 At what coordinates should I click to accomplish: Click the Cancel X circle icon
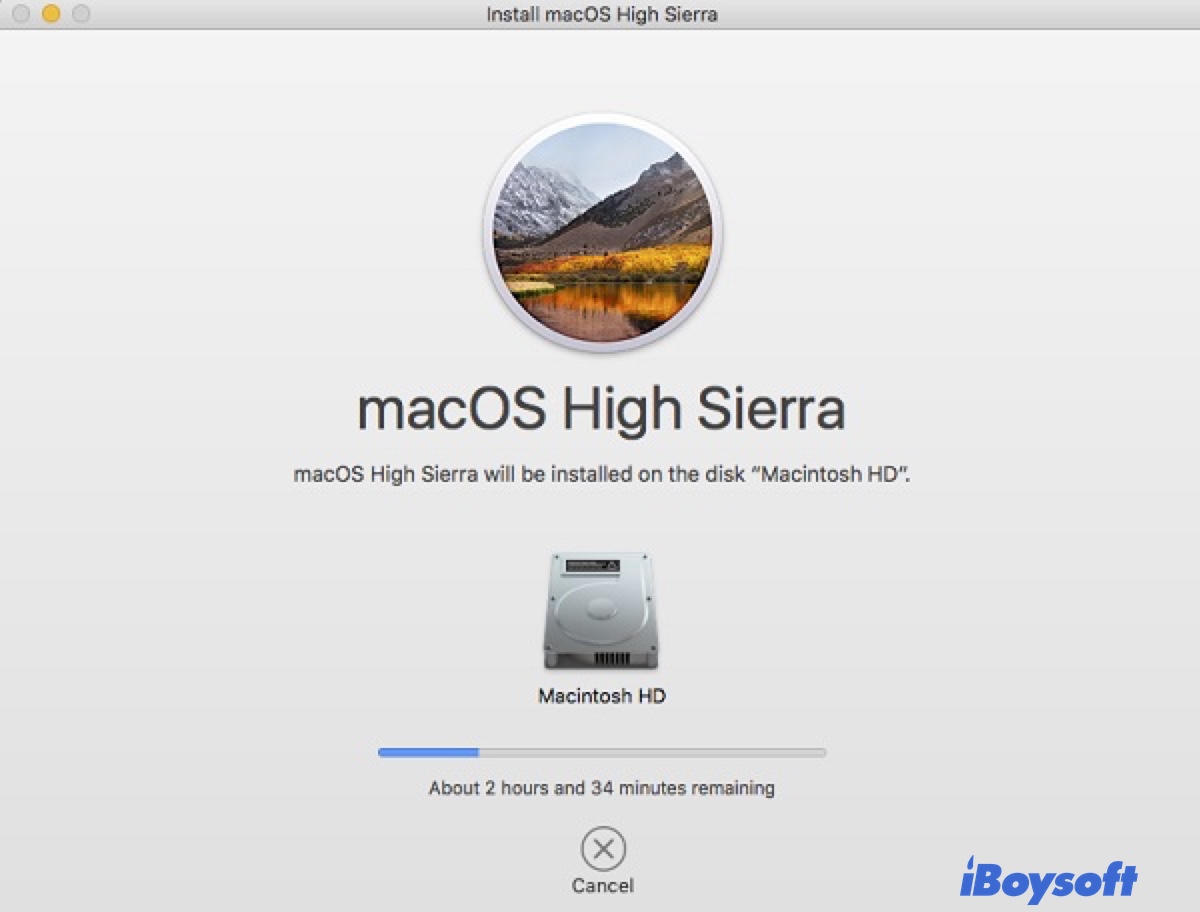tap(603, 849)
